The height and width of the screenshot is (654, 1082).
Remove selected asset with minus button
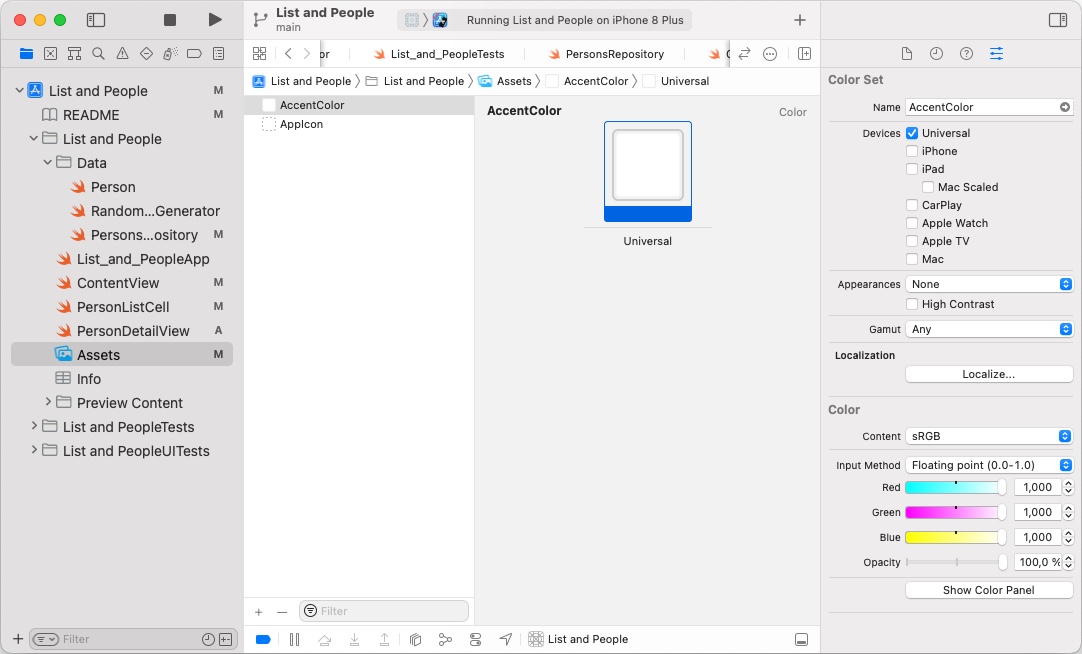282,612
